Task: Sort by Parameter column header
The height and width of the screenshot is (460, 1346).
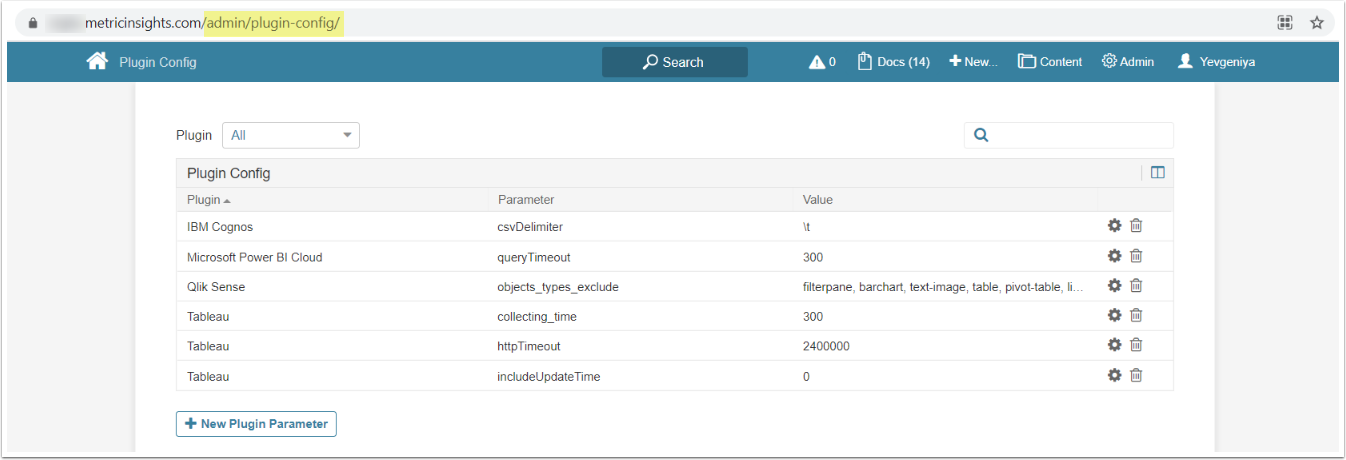Action: 526,200
